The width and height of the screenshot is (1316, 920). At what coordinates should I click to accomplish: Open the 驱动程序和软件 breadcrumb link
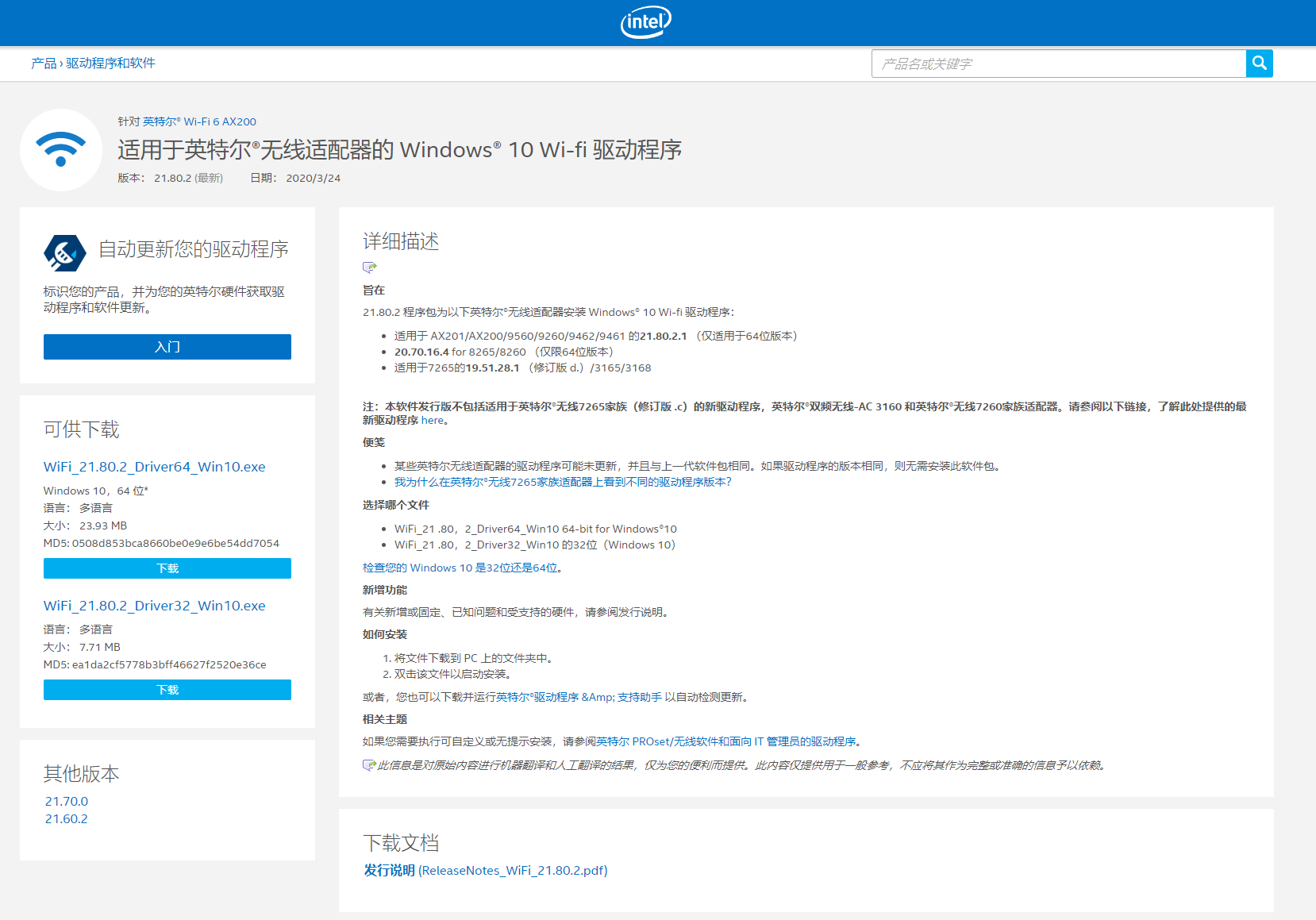click(110, 64)
